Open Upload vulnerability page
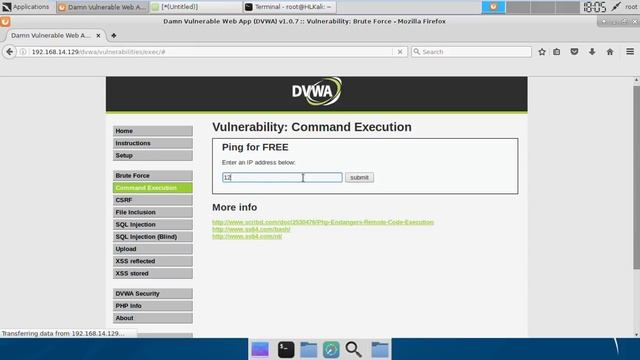The image size is (640, 360). click(x=153, y=249)
